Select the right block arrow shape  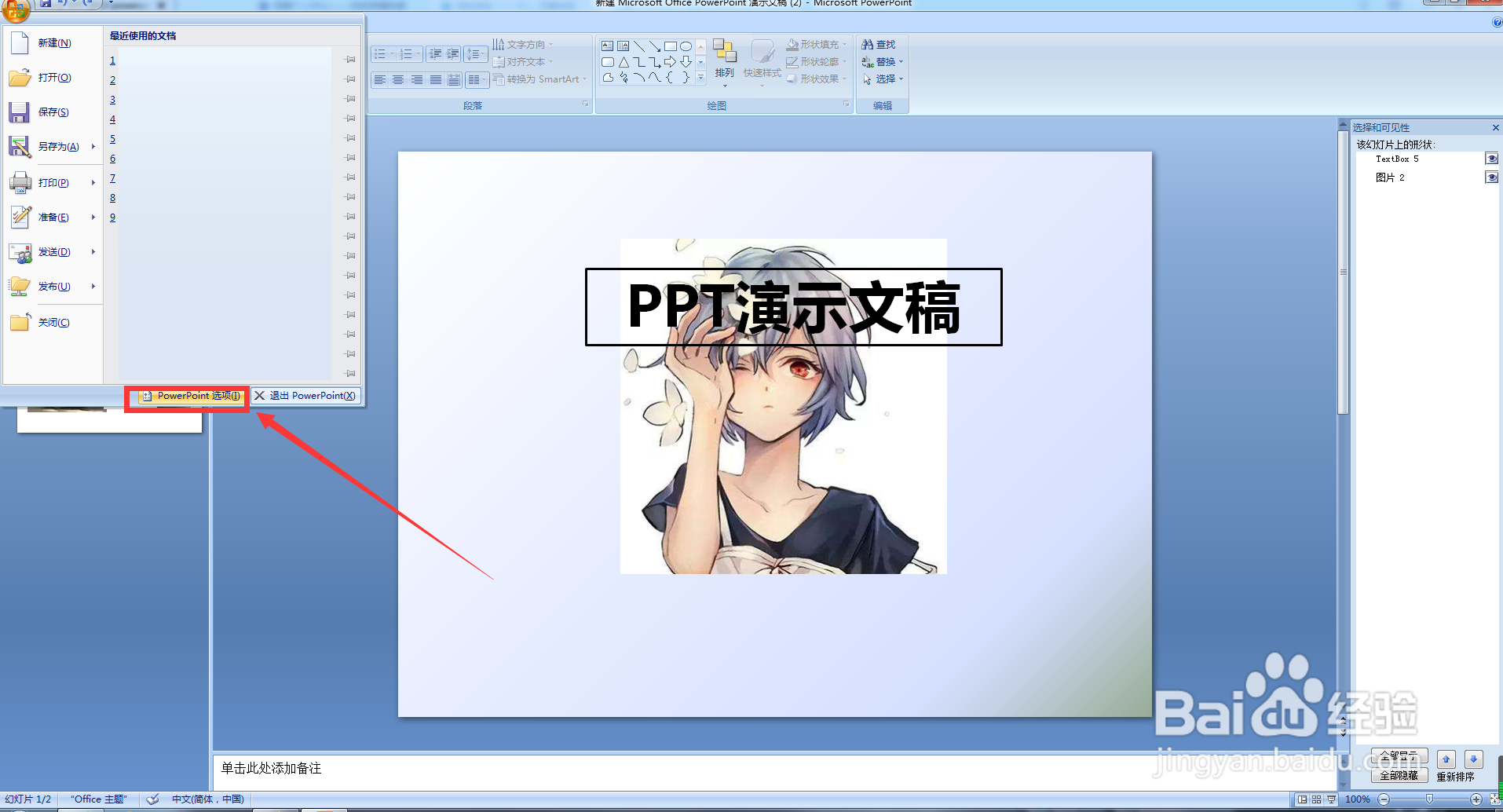coord(671,62)
